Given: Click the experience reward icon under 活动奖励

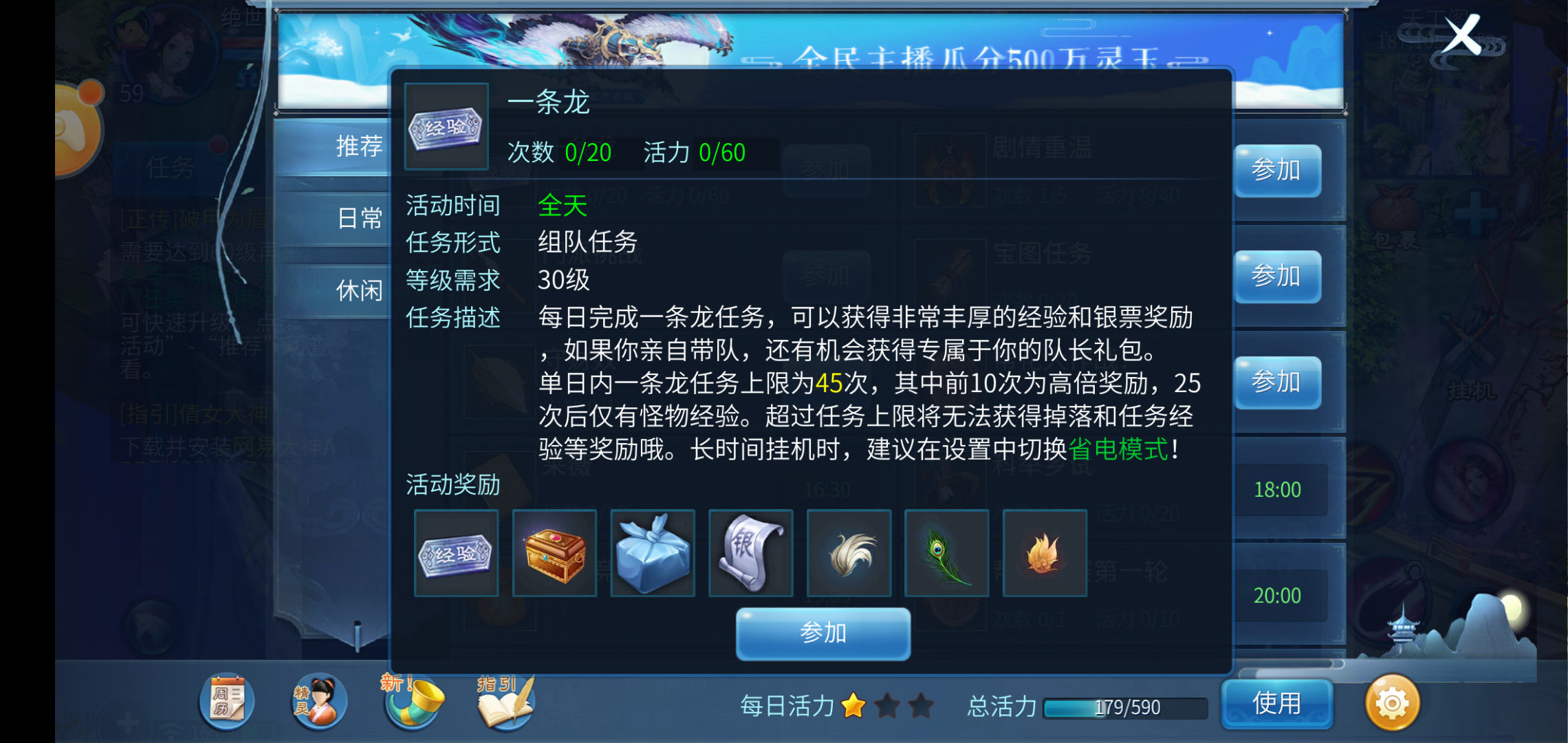Looking at the screenshot, I should 456,553.
